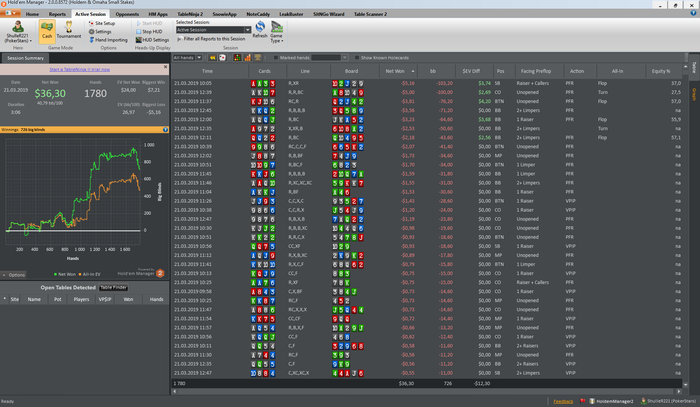Toggle All-In EV legend in graph
The image size is (700, 407).
coord(90,274)
